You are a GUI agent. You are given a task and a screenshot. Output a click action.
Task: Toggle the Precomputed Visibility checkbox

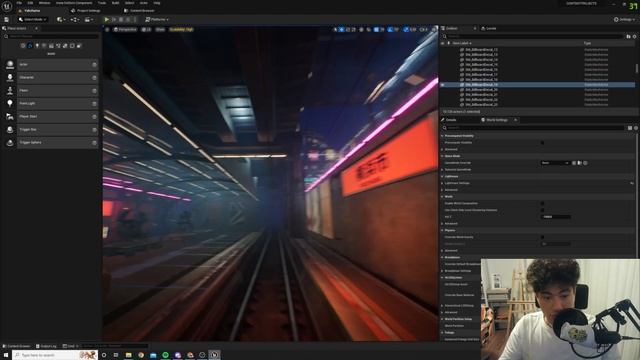[542, 143]
